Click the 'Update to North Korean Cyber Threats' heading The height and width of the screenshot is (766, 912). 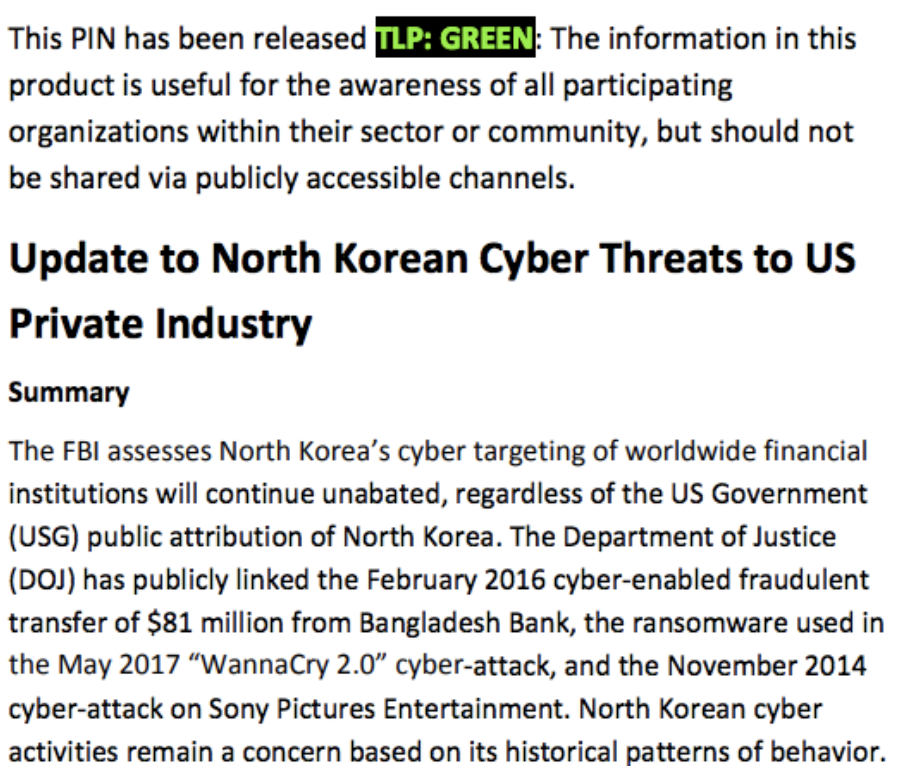pyautogui.click(x=432, y=258)
